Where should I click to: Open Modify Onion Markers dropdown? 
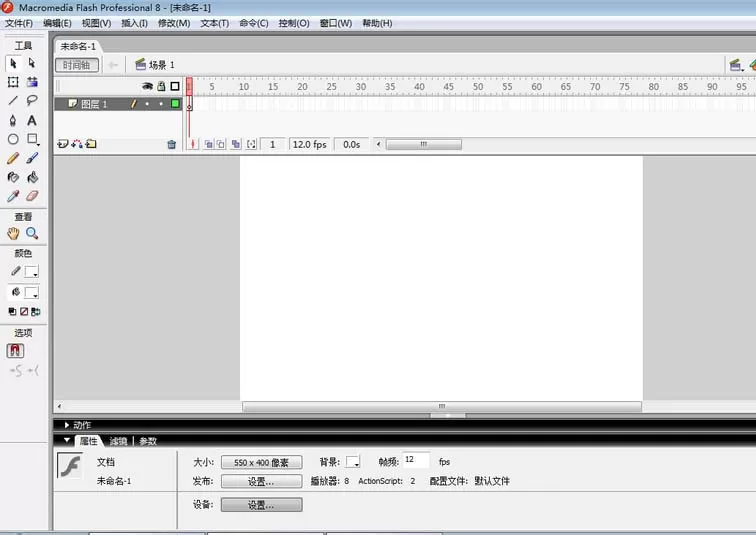pos(251,144)
